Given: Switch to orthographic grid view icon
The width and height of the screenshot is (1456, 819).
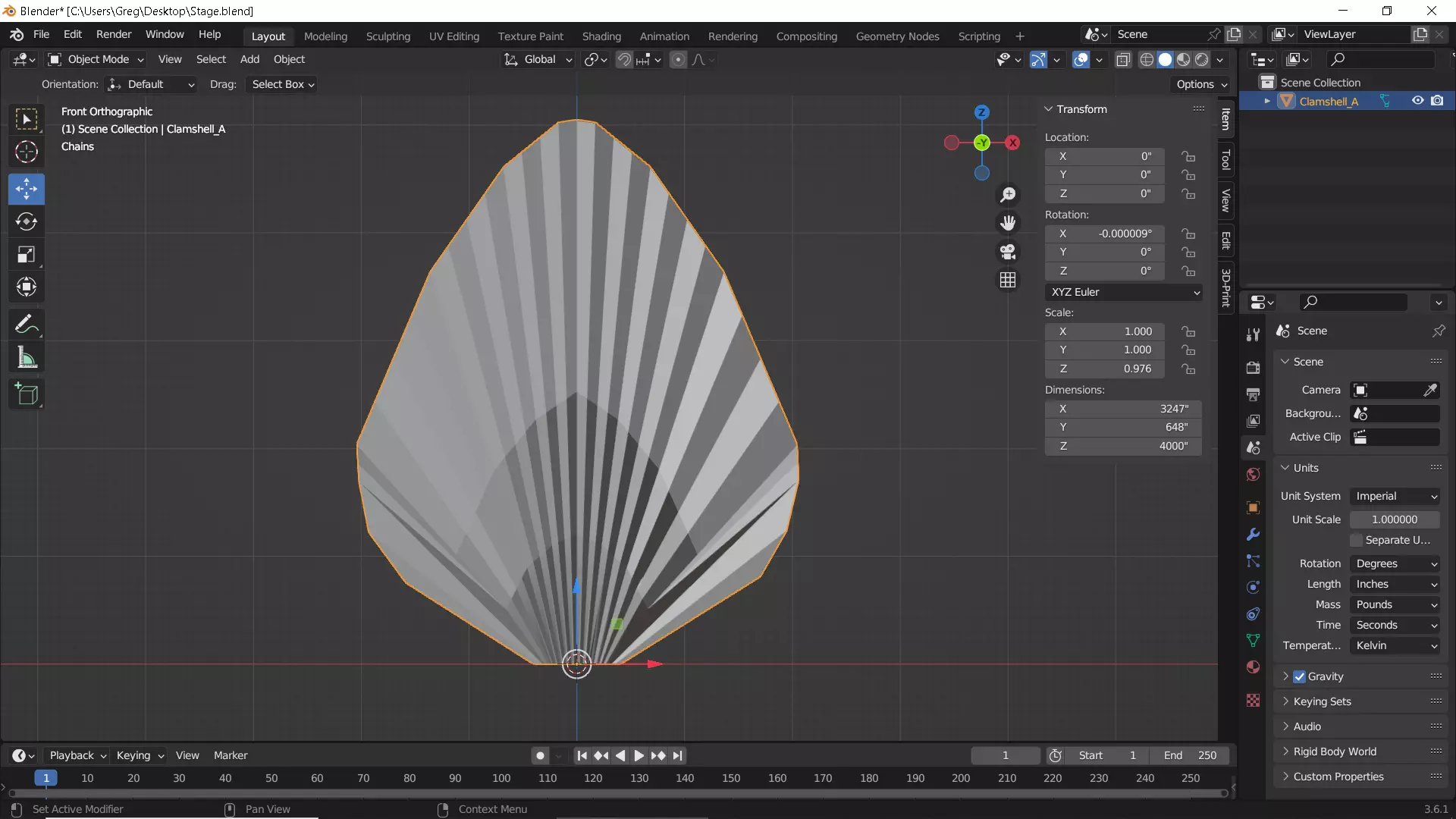Looking at the screenshot, I should 1008,281.
